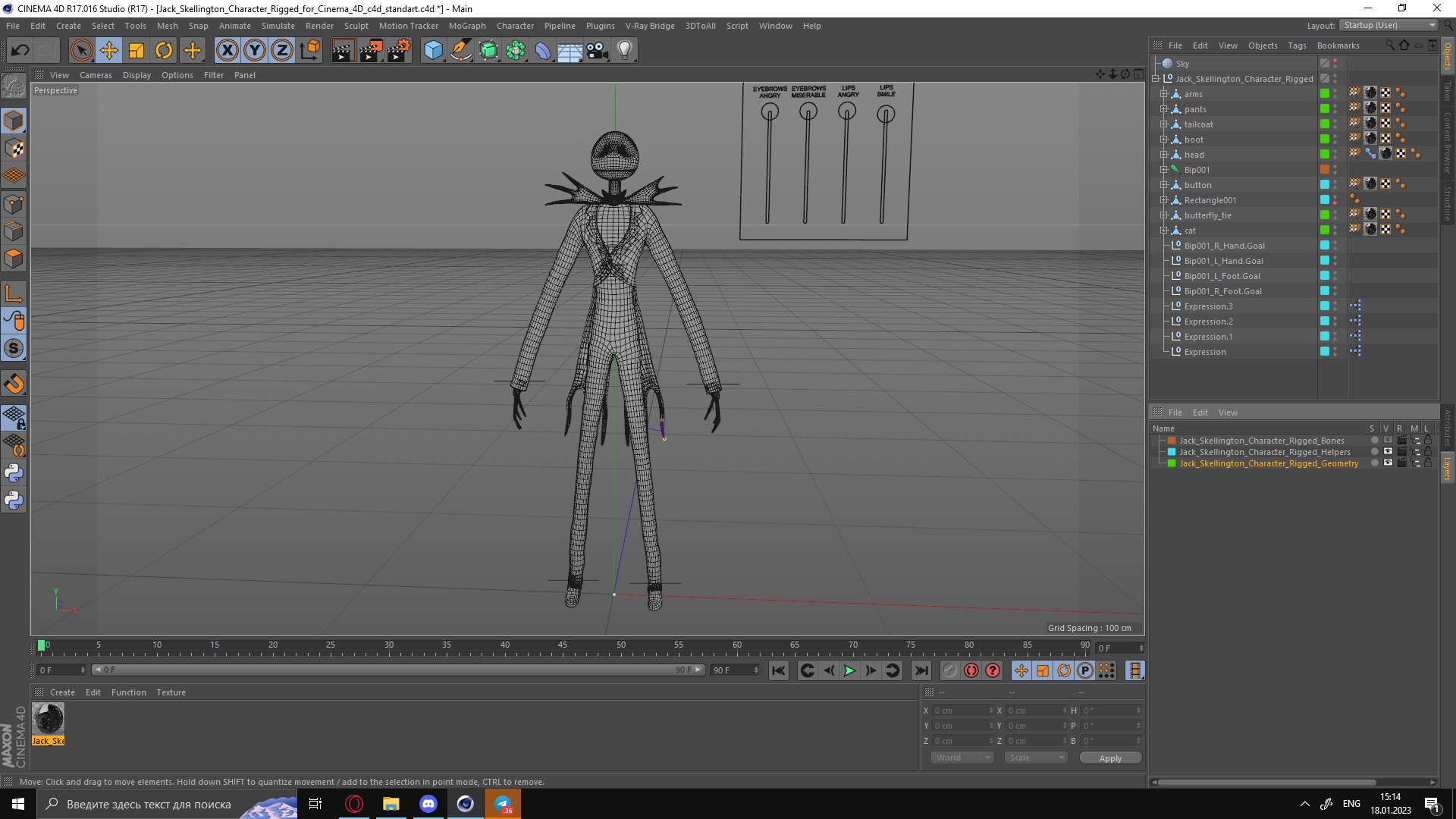Toggle Position keyframe recording
This screenshot has width=1456, height=819.
[x=1021, y=670]
